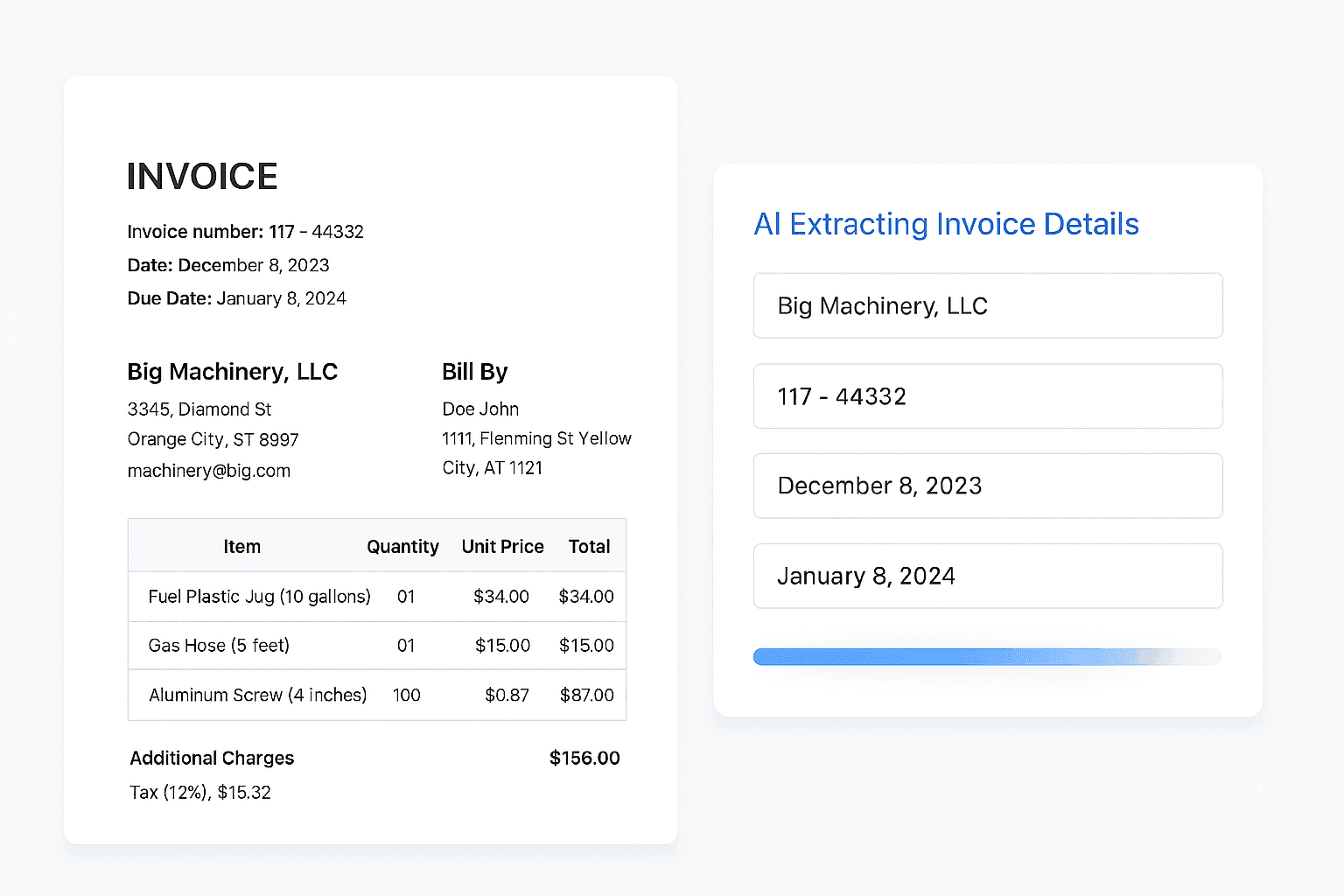Click the Item column header
Screen dimensions: 1344x896
pos(241,547)
